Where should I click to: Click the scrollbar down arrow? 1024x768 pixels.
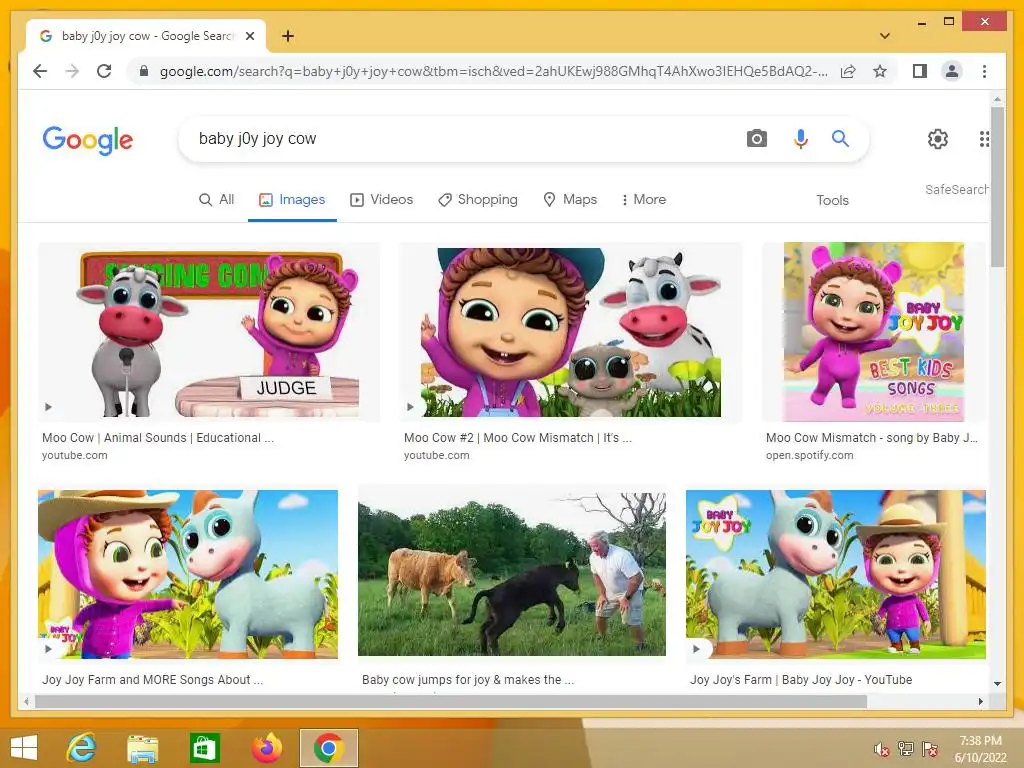(x=997, y=684)
